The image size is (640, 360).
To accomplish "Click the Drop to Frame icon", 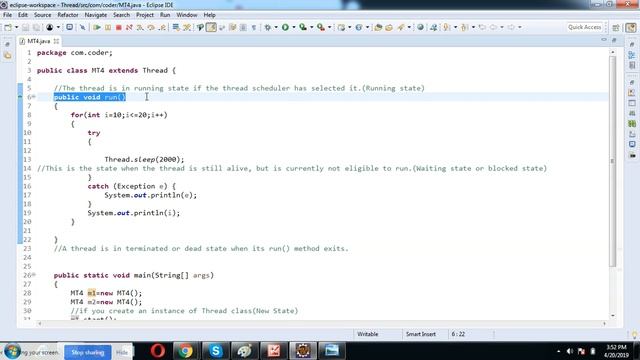I will tap(176, 27).
